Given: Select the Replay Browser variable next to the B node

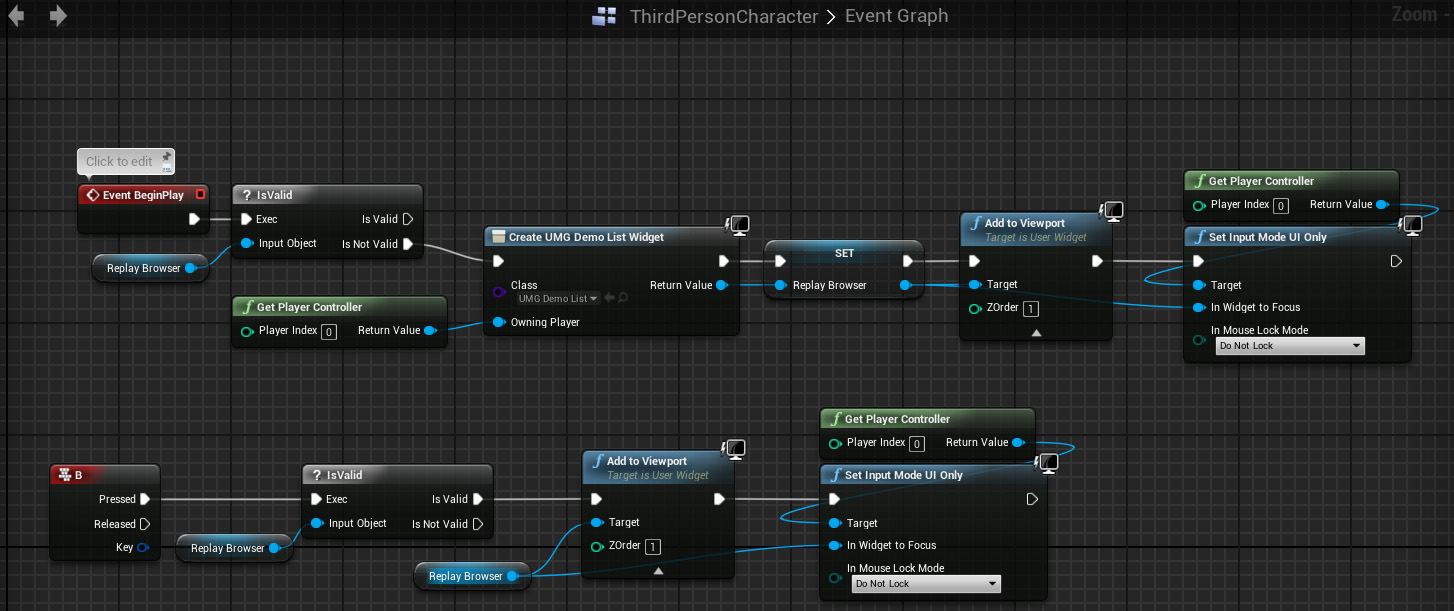Looking at the screenshot, I should [234, 548].
